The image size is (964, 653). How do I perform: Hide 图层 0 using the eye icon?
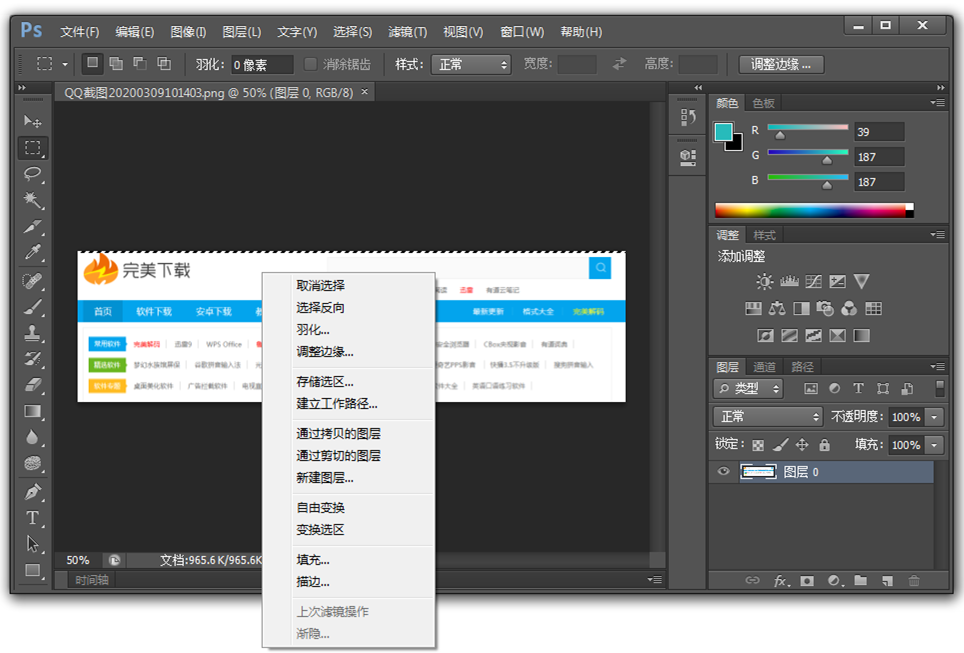pyautogui.click(x=723, y=472)
